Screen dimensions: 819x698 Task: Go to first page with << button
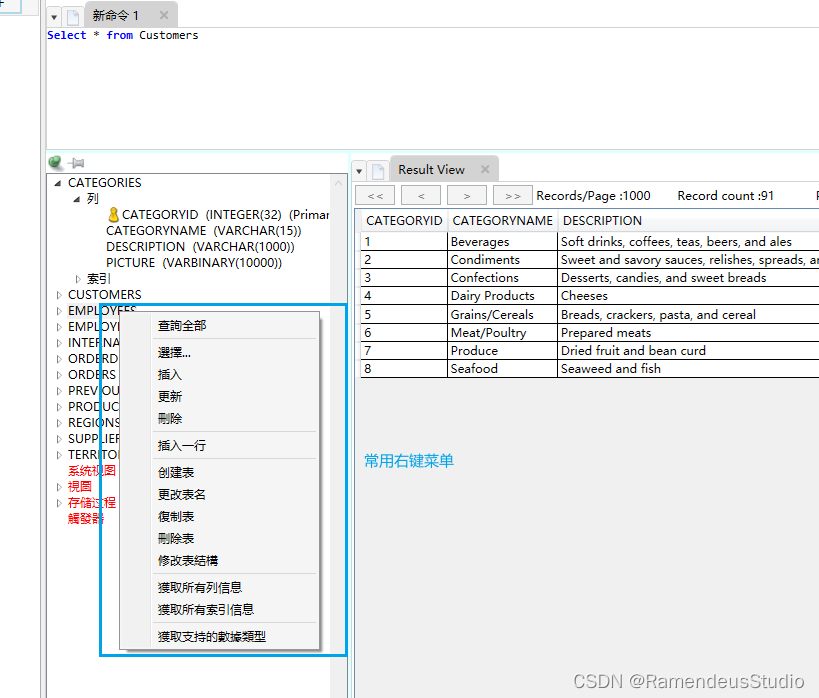point(375,196)
